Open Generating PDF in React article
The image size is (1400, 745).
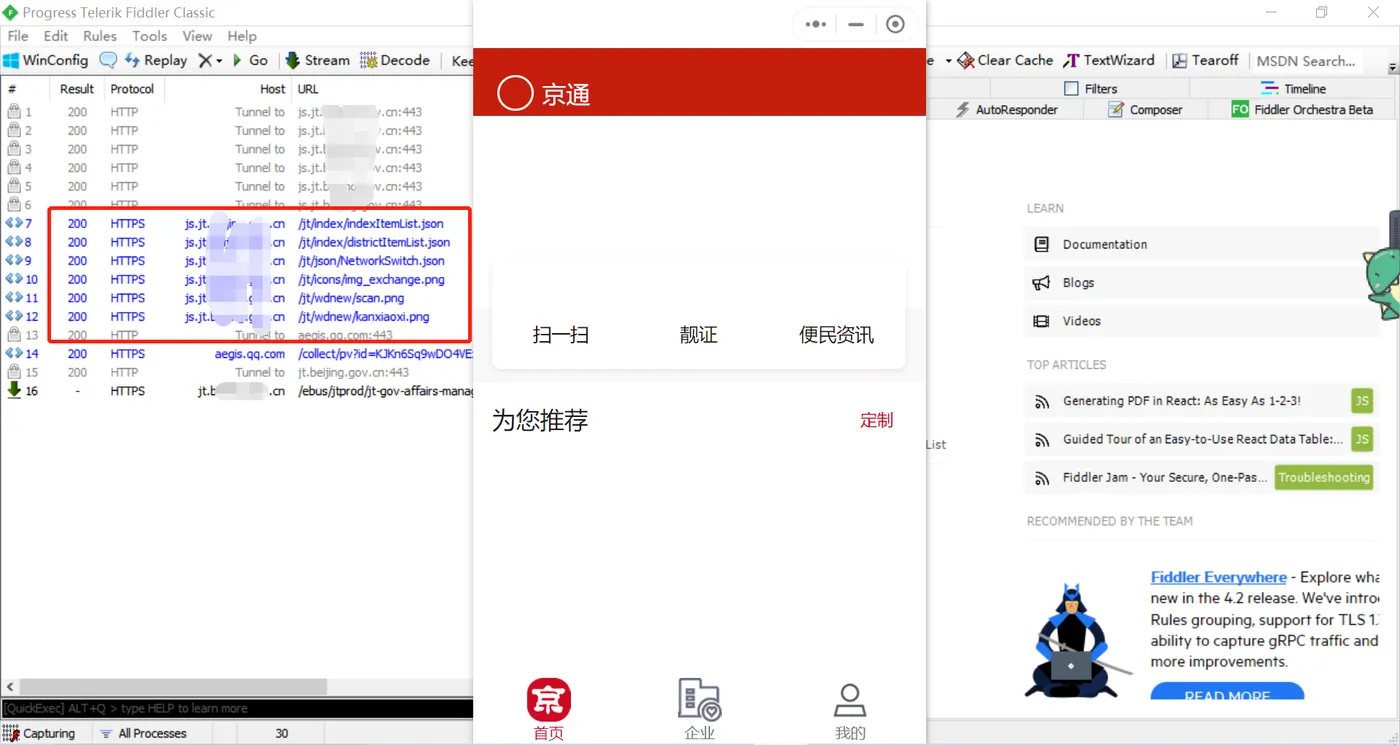(1182, 401)
